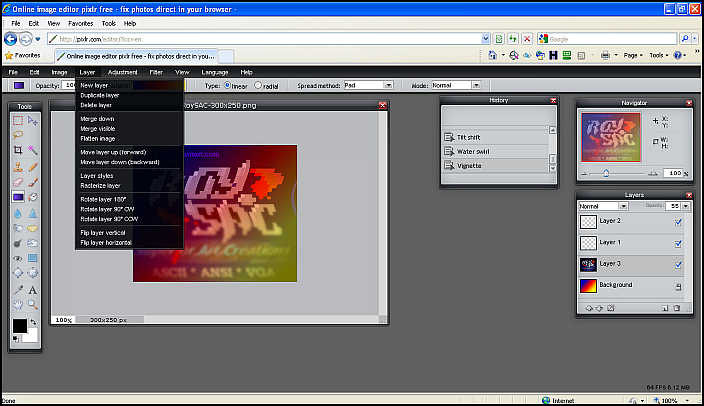Click the Navigator zoom slider handle
Screen dimensions: 704x406
pyautogui.click(x=606, y=173)
